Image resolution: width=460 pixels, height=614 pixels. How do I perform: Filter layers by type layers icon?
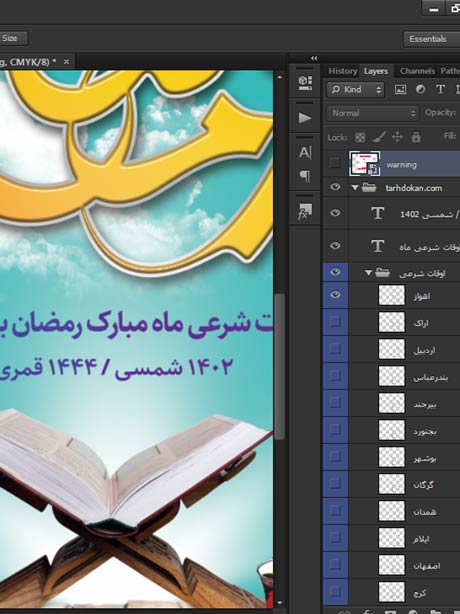[x=440, y=89]
